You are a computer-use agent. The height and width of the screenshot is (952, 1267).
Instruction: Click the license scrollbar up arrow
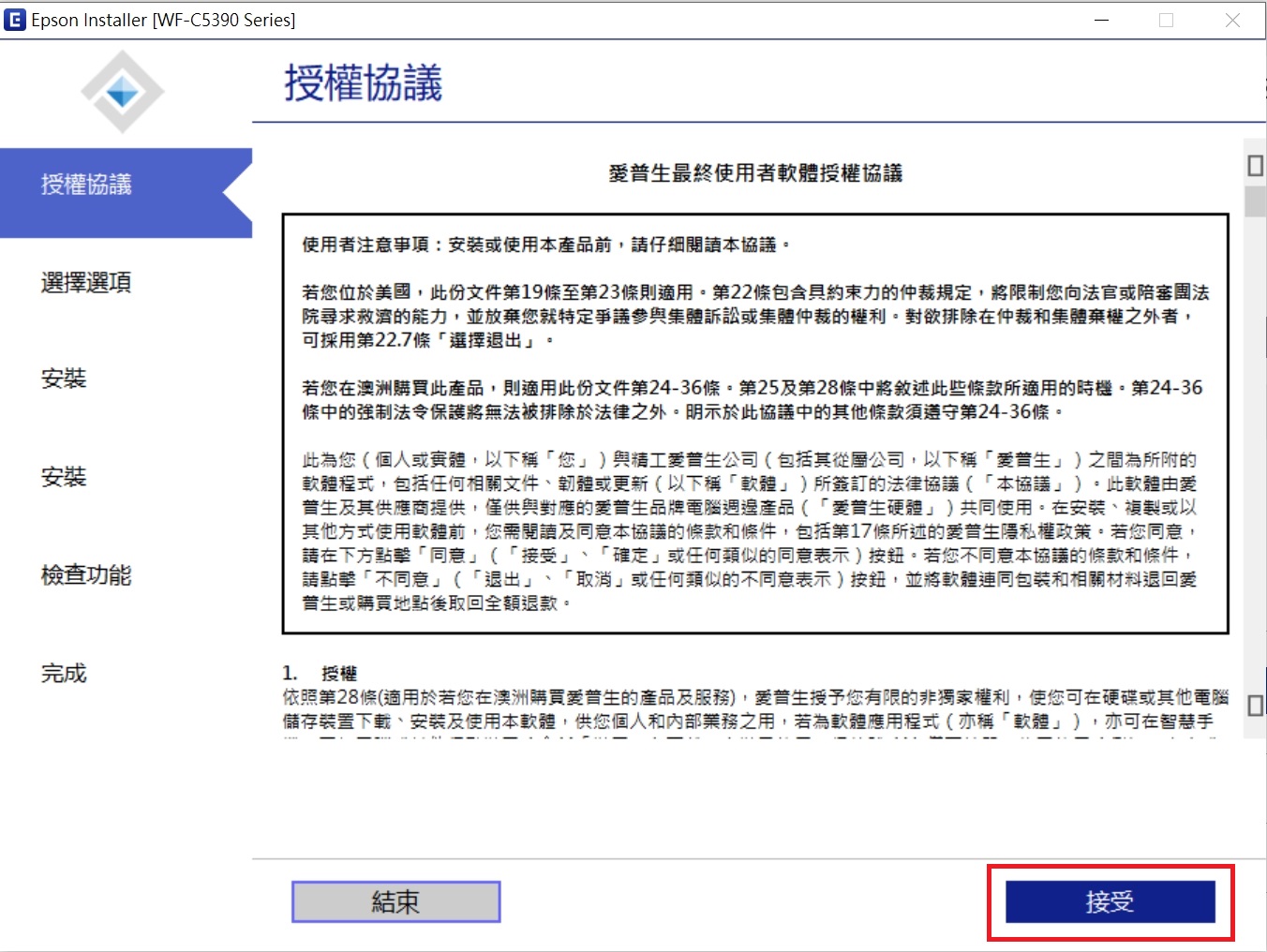1255,166
